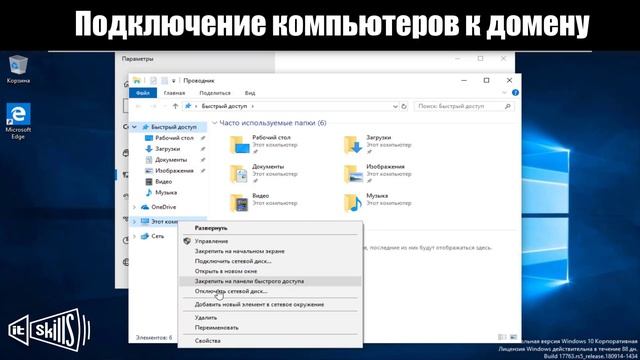Viewport: 640px width, 360px height.
Task: Collapse the Часто используемые папки group
Action: coord(215,123)
